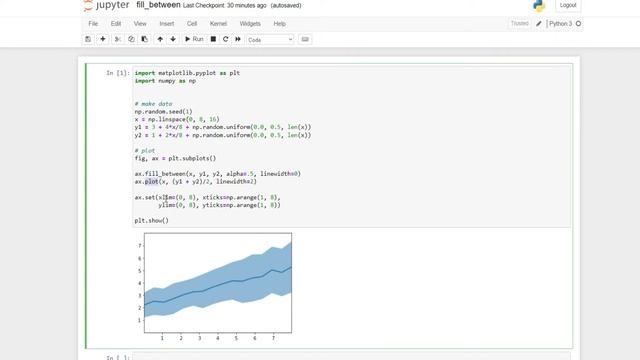Click the fig, ax = plt.subplots() line
The image size is (640, 360).
click(x=176, y=158)
